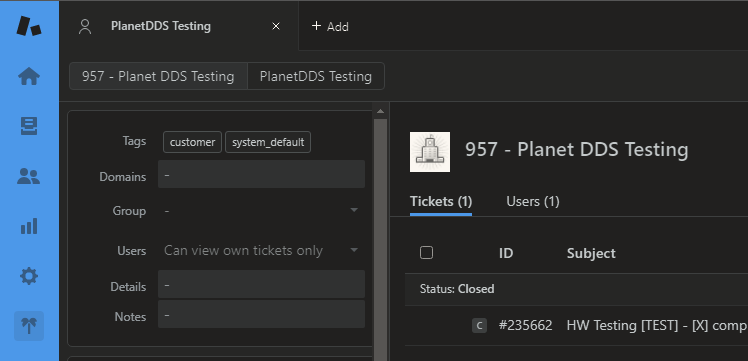748x361 pixels.
Task: Open the Home icon in sidebar
Action: coord(29,76)
